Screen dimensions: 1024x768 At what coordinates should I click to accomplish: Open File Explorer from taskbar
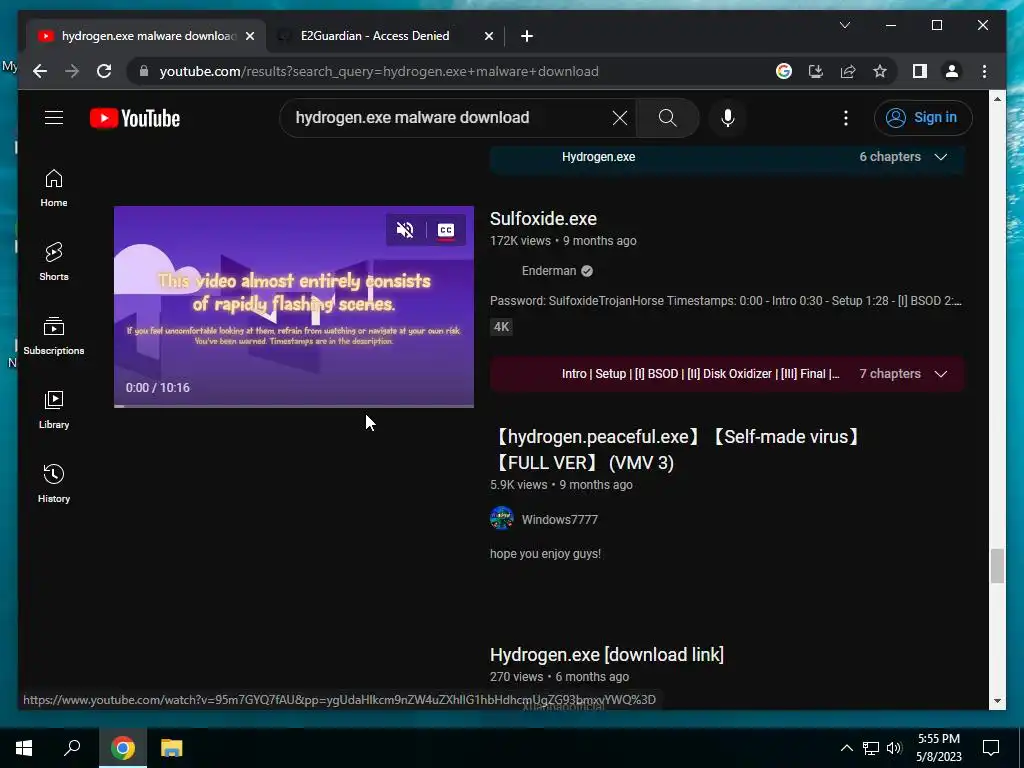(171, 748)
